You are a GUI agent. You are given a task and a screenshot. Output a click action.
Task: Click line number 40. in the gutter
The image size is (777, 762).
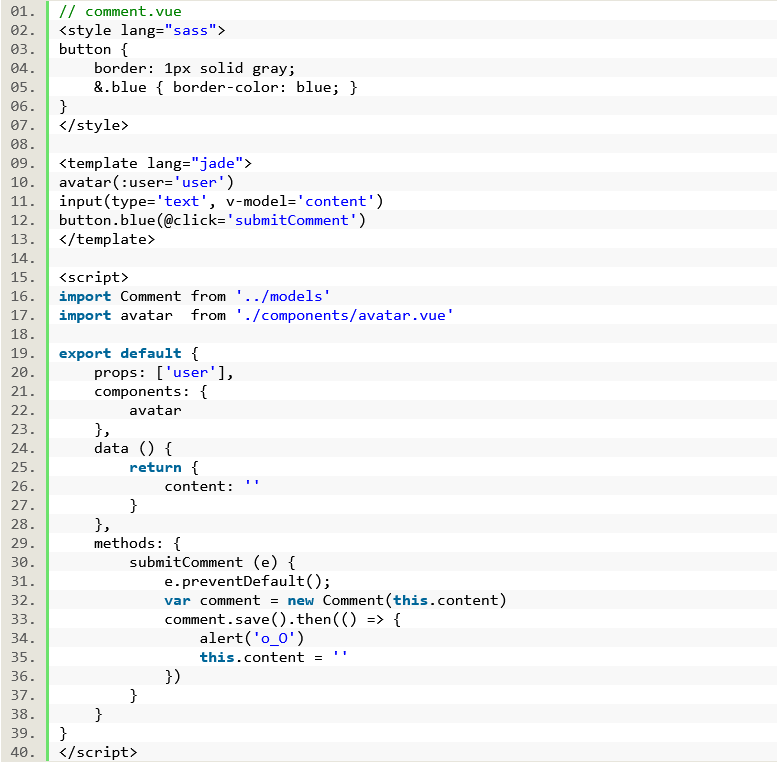tap(23, 752)
